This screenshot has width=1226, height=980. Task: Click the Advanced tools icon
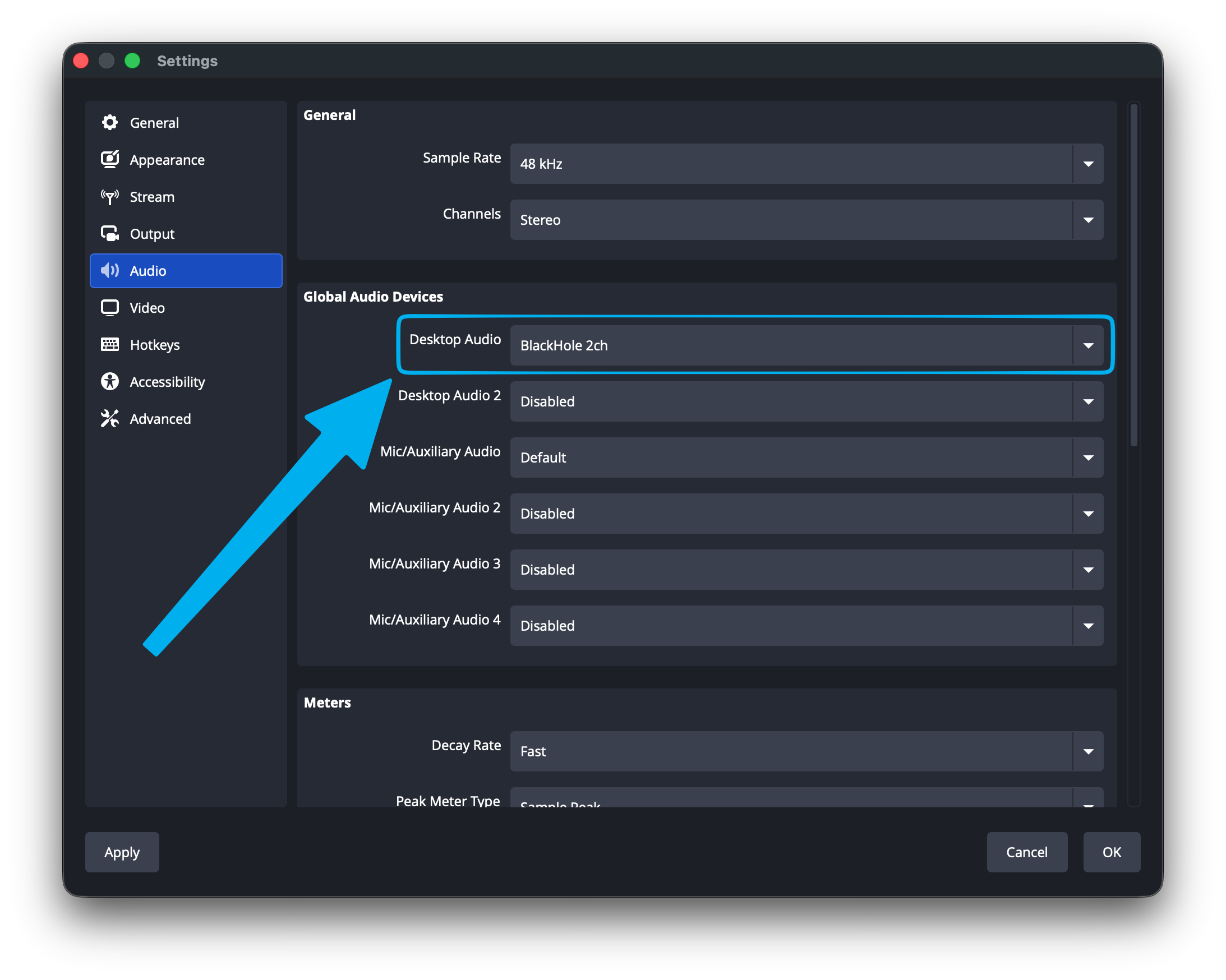[110, 418]
